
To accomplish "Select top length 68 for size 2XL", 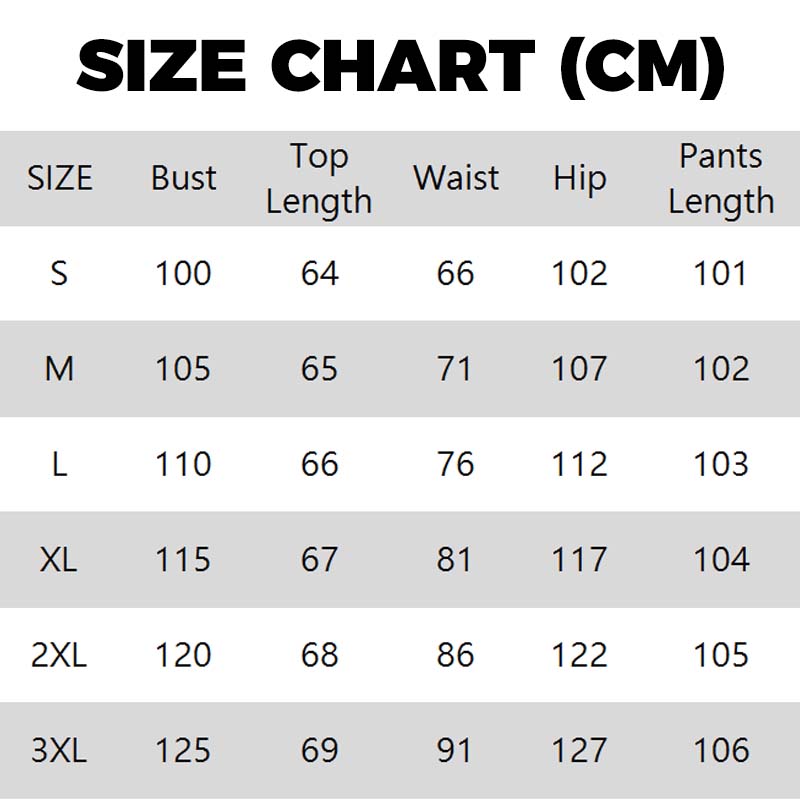I will click(320, 655).
